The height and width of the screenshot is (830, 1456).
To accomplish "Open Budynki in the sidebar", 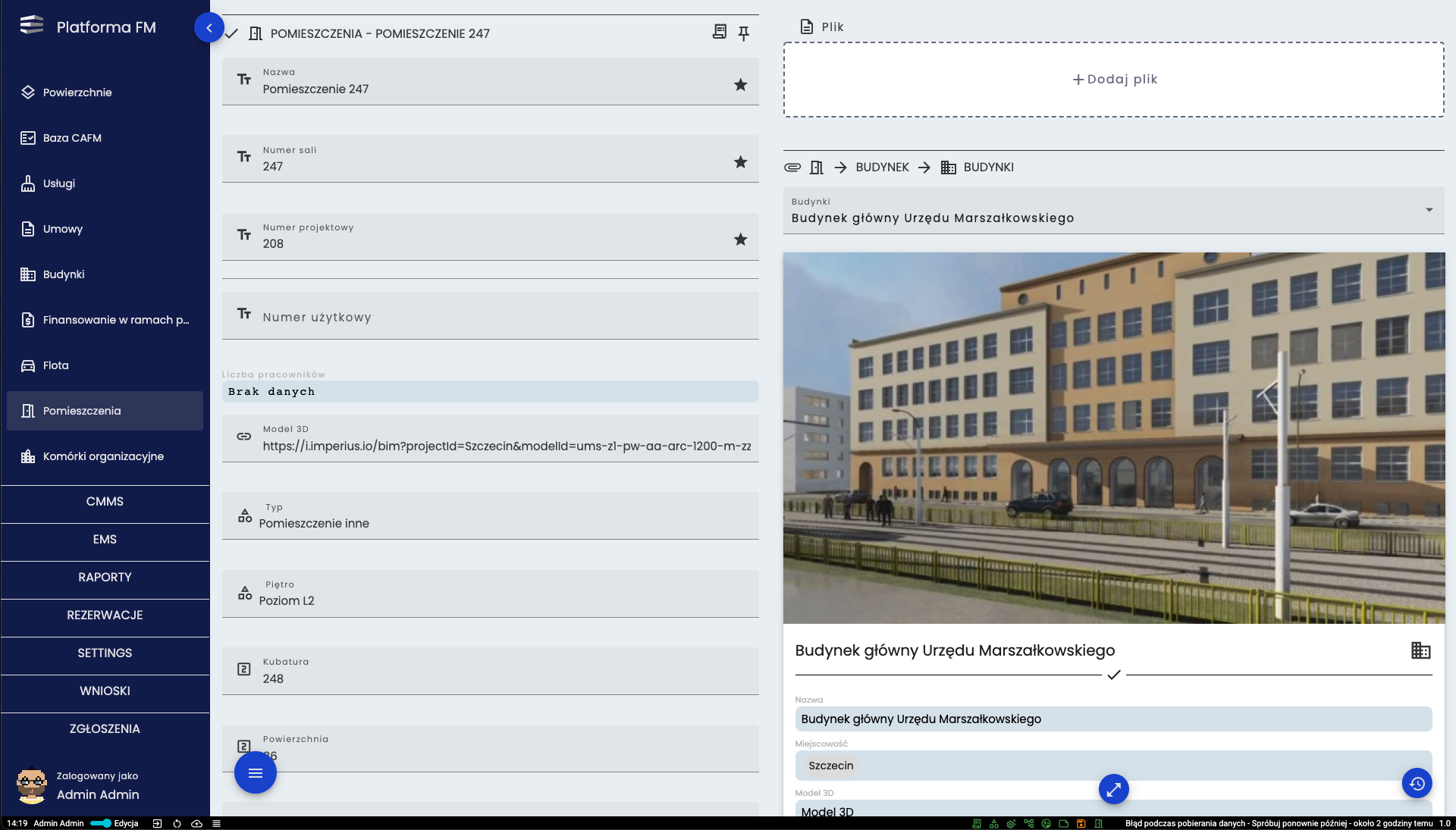I will 105,274.
